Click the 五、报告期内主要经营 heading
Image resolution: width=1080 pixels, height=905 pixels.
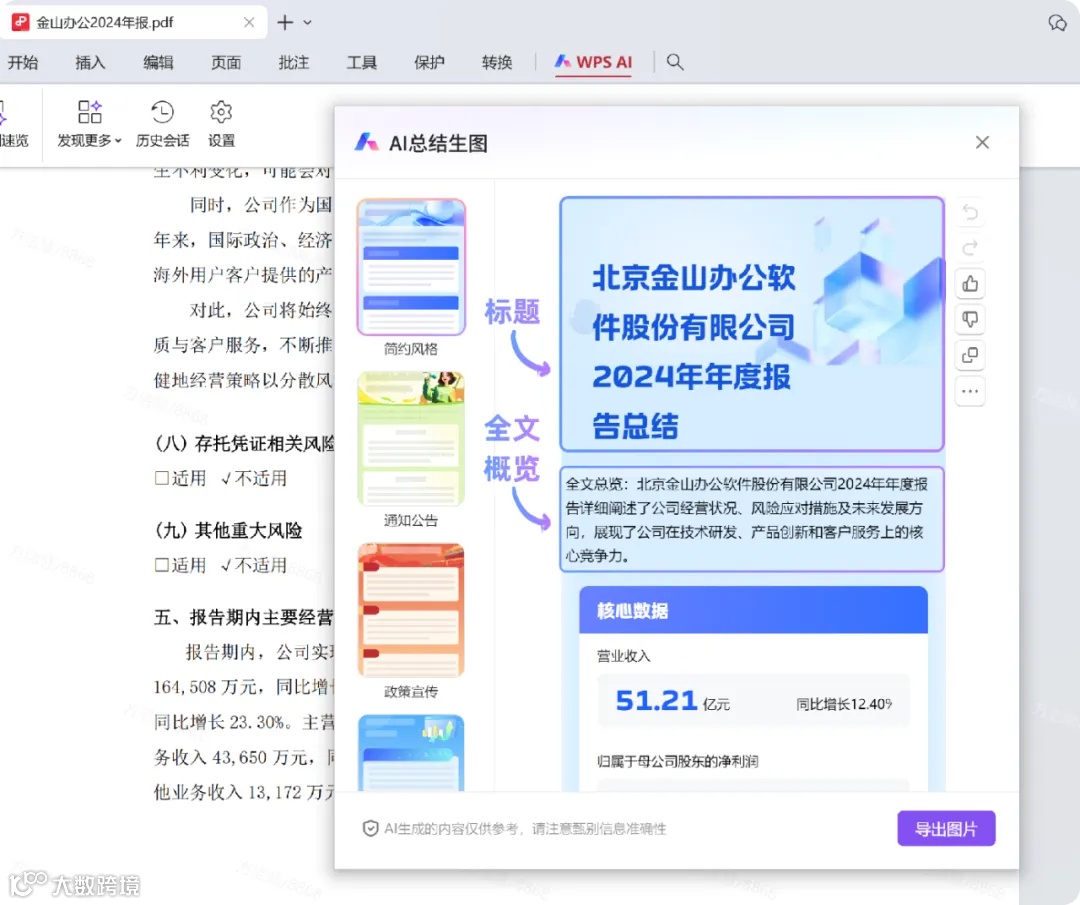tap(244, 617)
